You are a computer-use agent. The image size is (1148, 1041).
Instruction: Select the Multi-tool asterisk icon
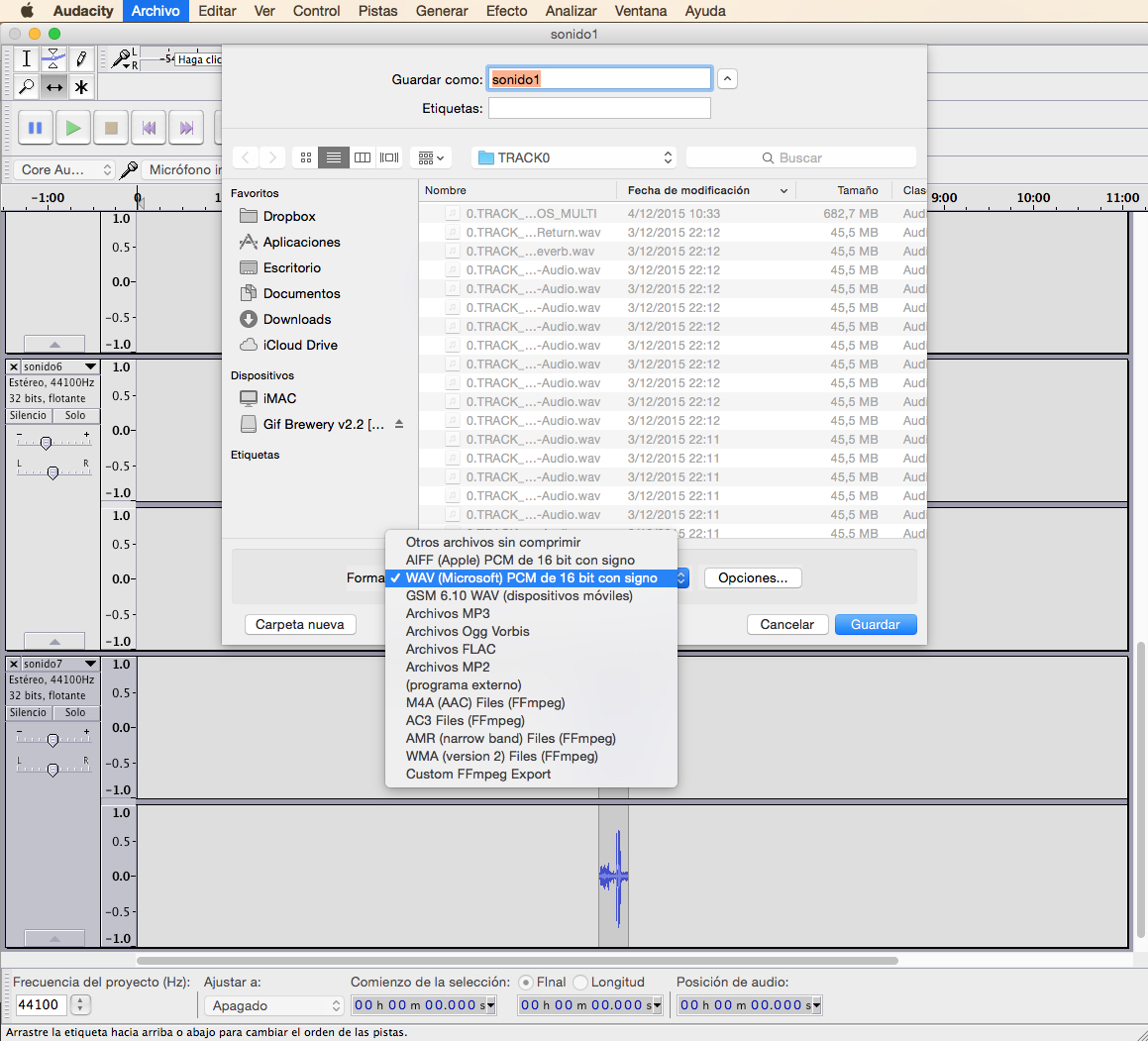[81, 87]
